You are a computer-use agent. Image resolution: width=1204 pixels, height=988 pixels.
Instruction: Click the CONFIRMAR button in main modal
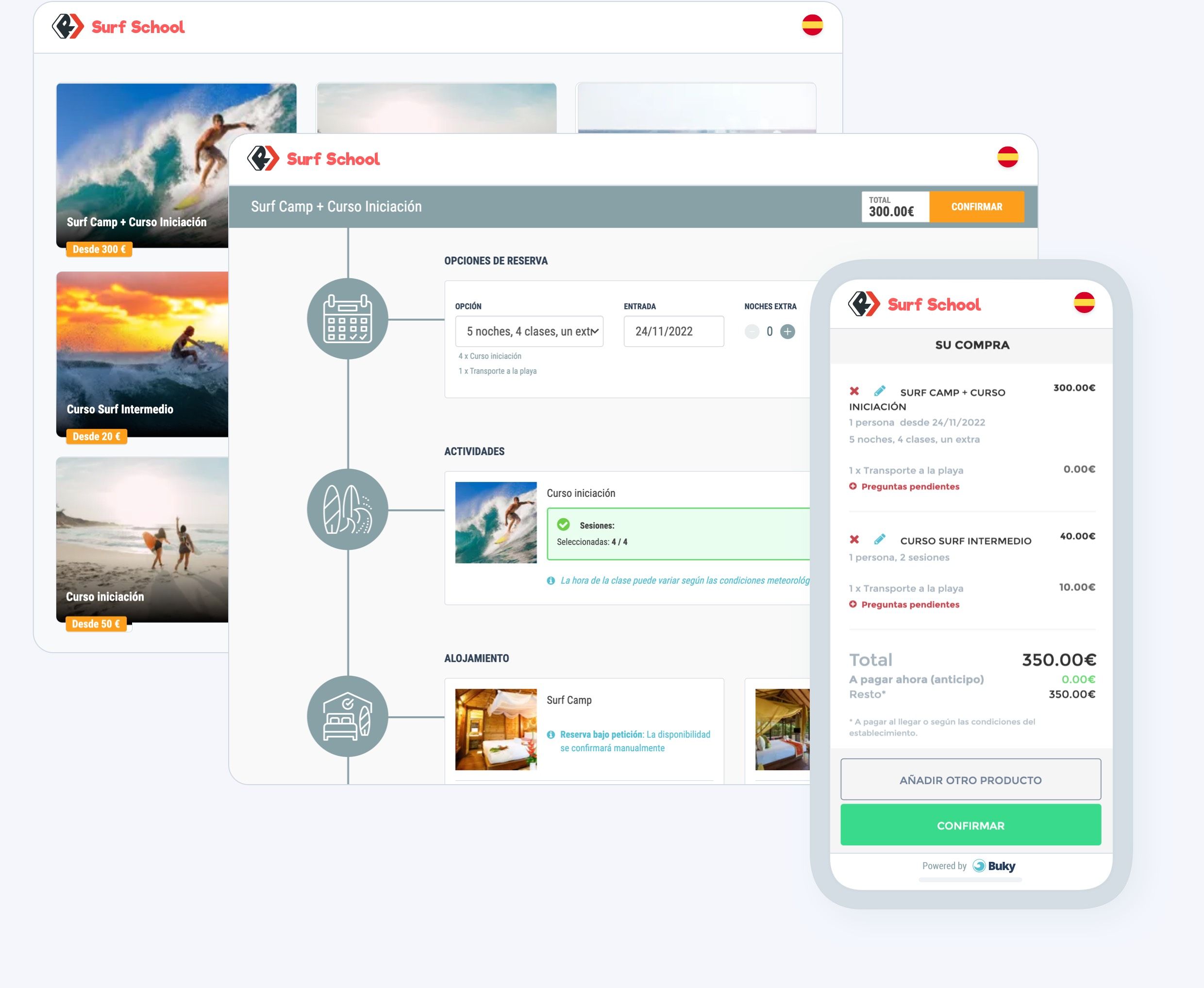(x=975, y=207)
